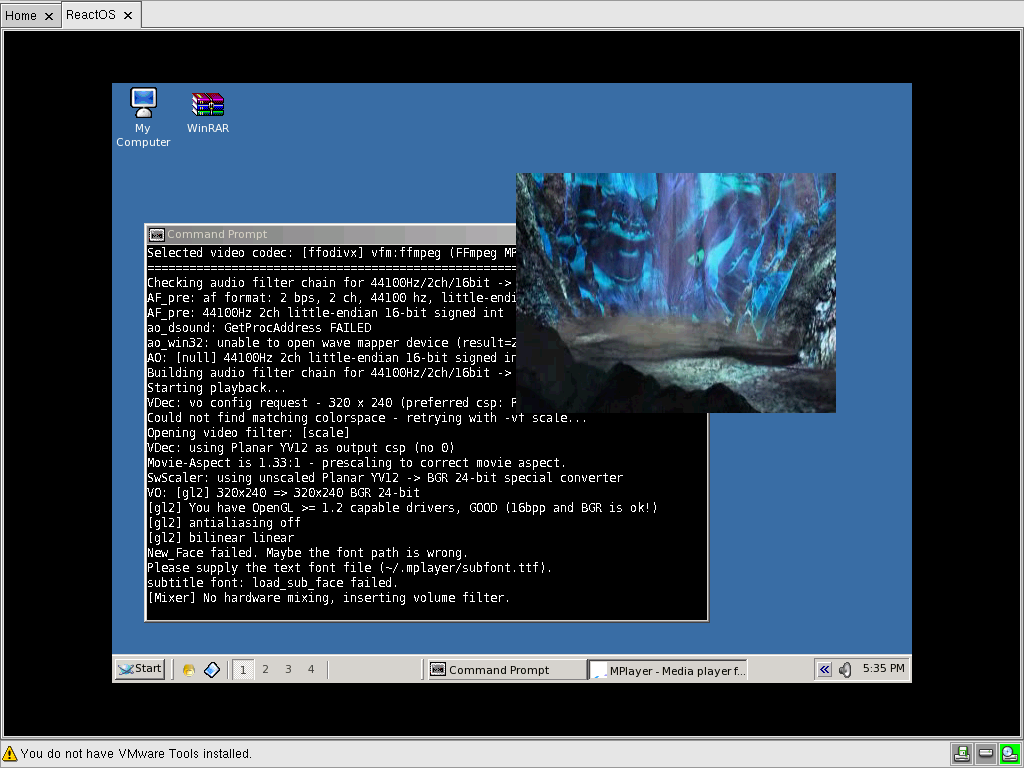The height and width of the screenshot is (768, 1024).
Task: Click the blue diamond quick launch icon
Action: (x=211, y=670)
